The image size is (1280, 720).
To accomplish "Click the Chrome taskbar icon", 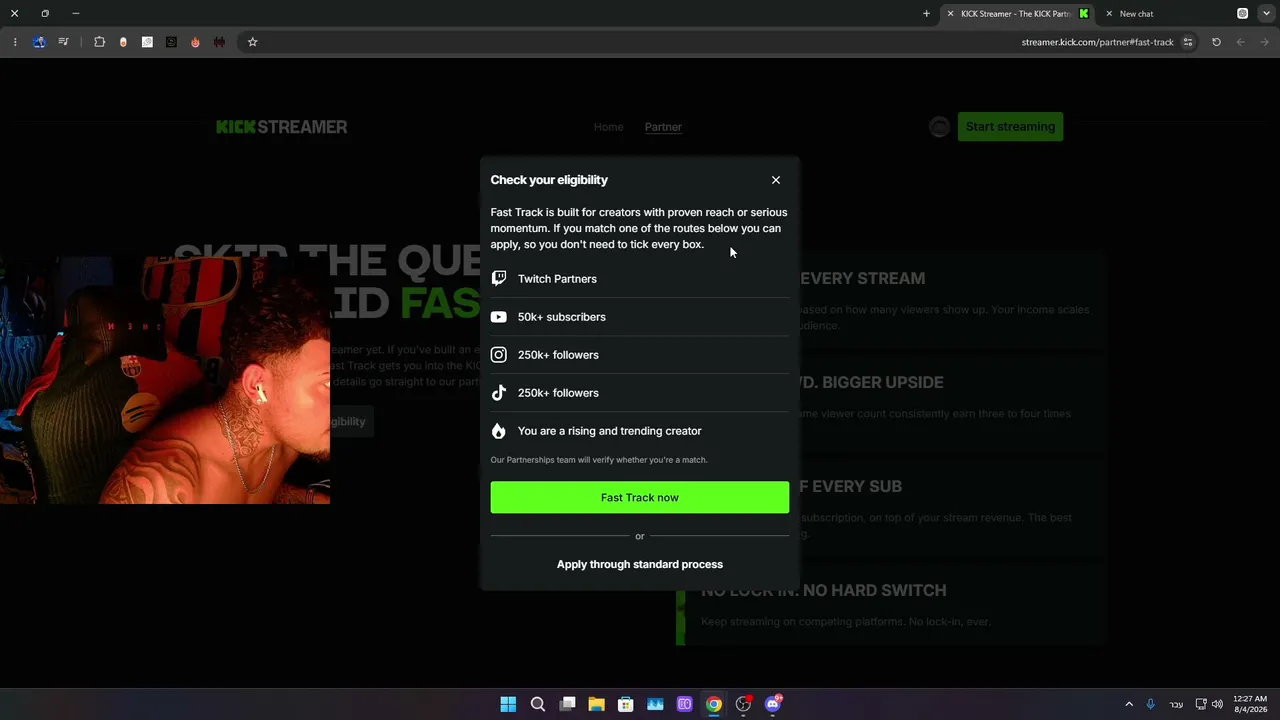I will 714,704.
